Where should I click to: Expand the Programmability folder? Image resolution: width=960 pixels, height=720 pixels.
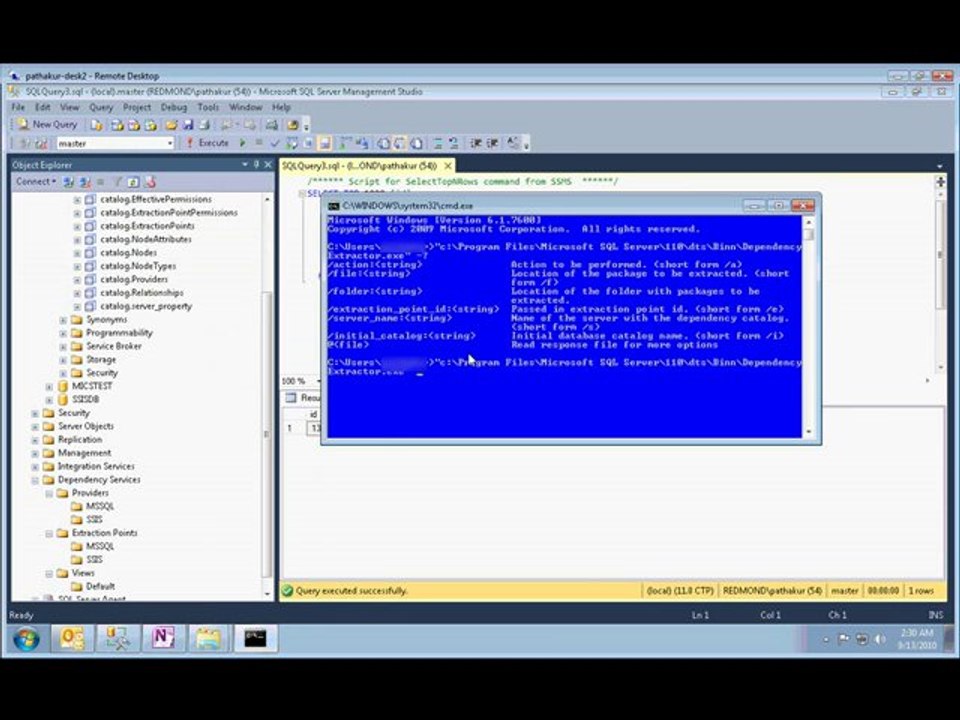pyautogui.click(x=63, y=333)
